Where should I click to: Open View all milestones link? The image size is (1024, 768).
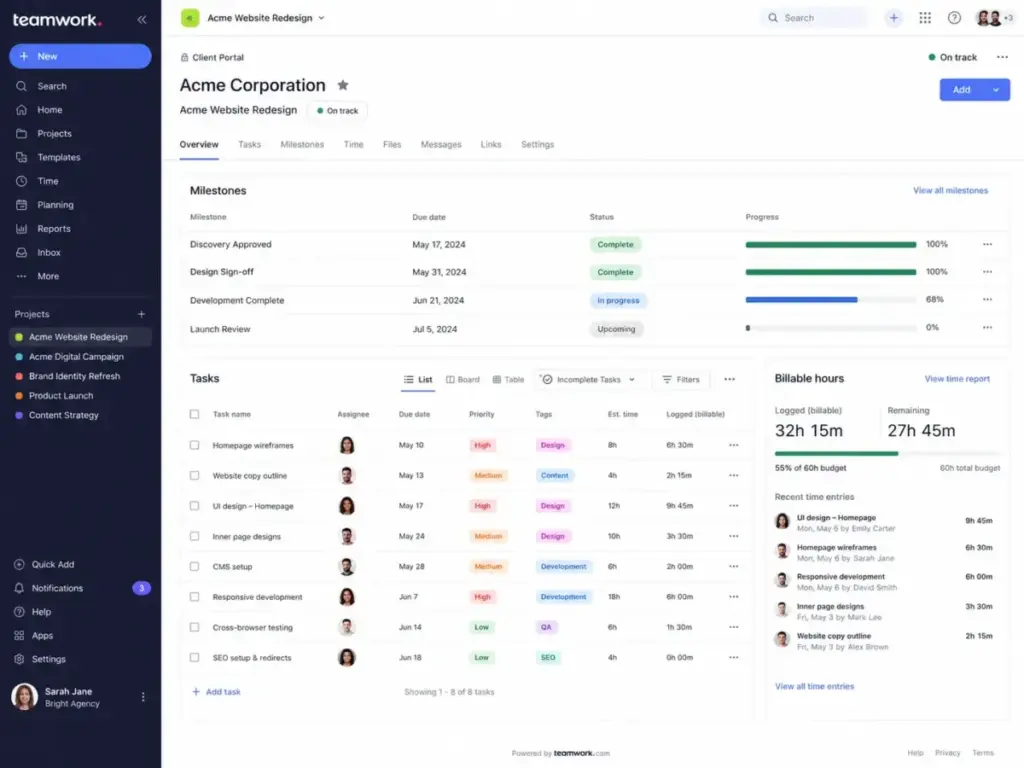pos(950,191)
